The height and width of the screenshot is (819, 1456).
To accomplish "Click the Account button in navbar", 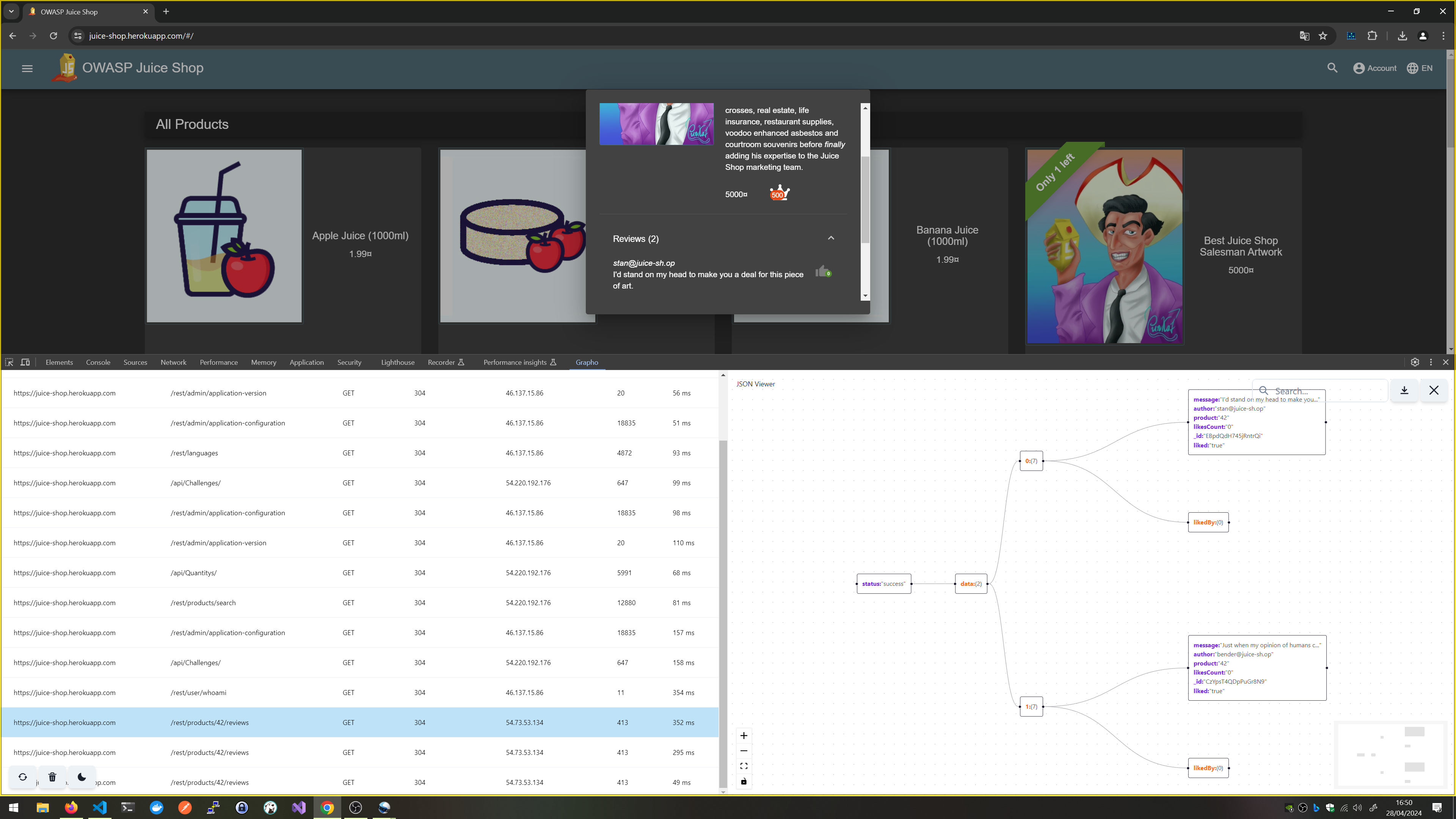I will point(1375,68).
